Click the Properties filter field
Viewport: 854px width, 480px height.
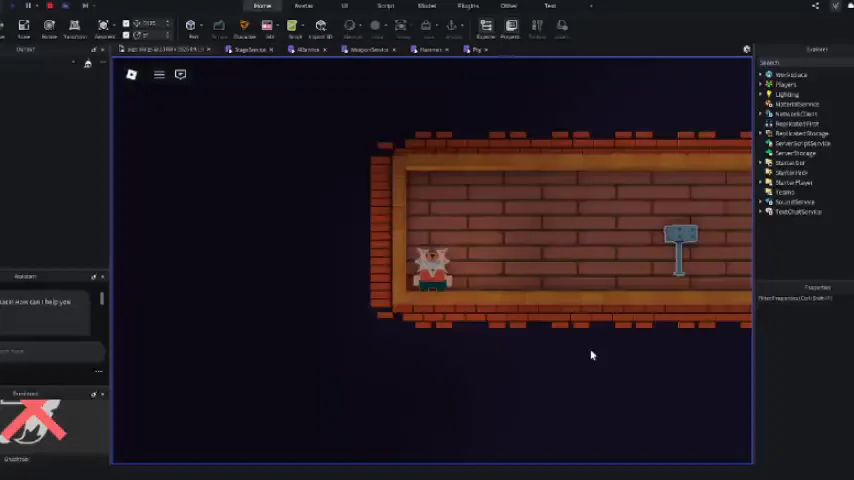pyautogui.click(x=805, y=298)
